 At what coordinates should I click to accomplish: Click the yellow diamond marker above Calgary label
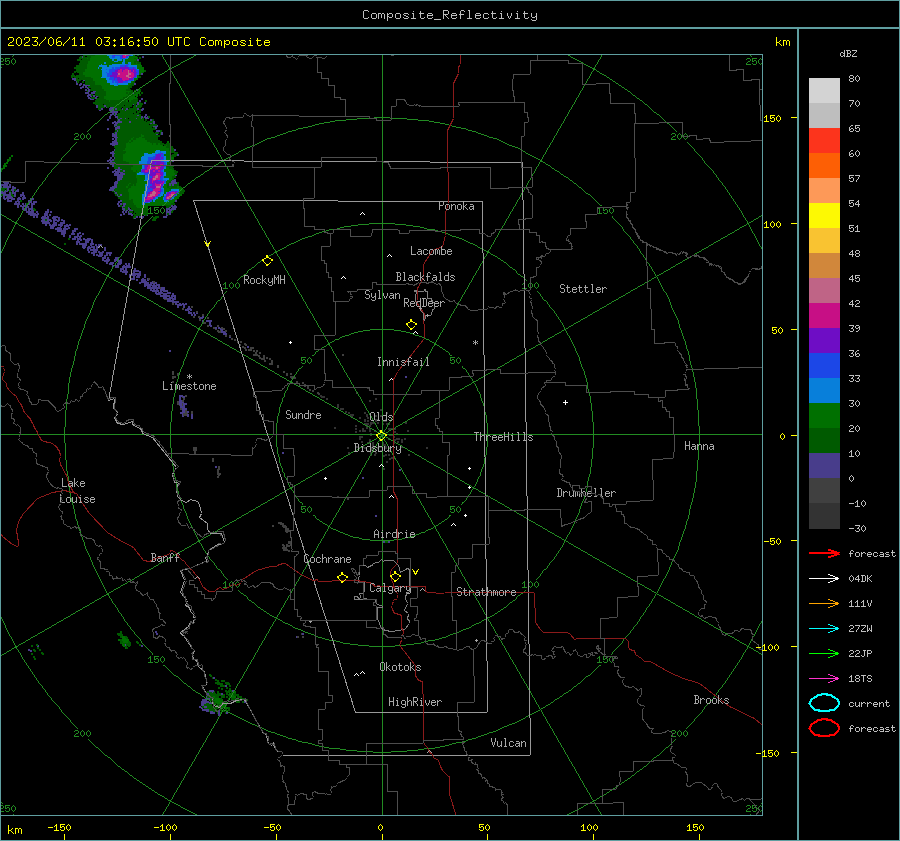point(395,576)
